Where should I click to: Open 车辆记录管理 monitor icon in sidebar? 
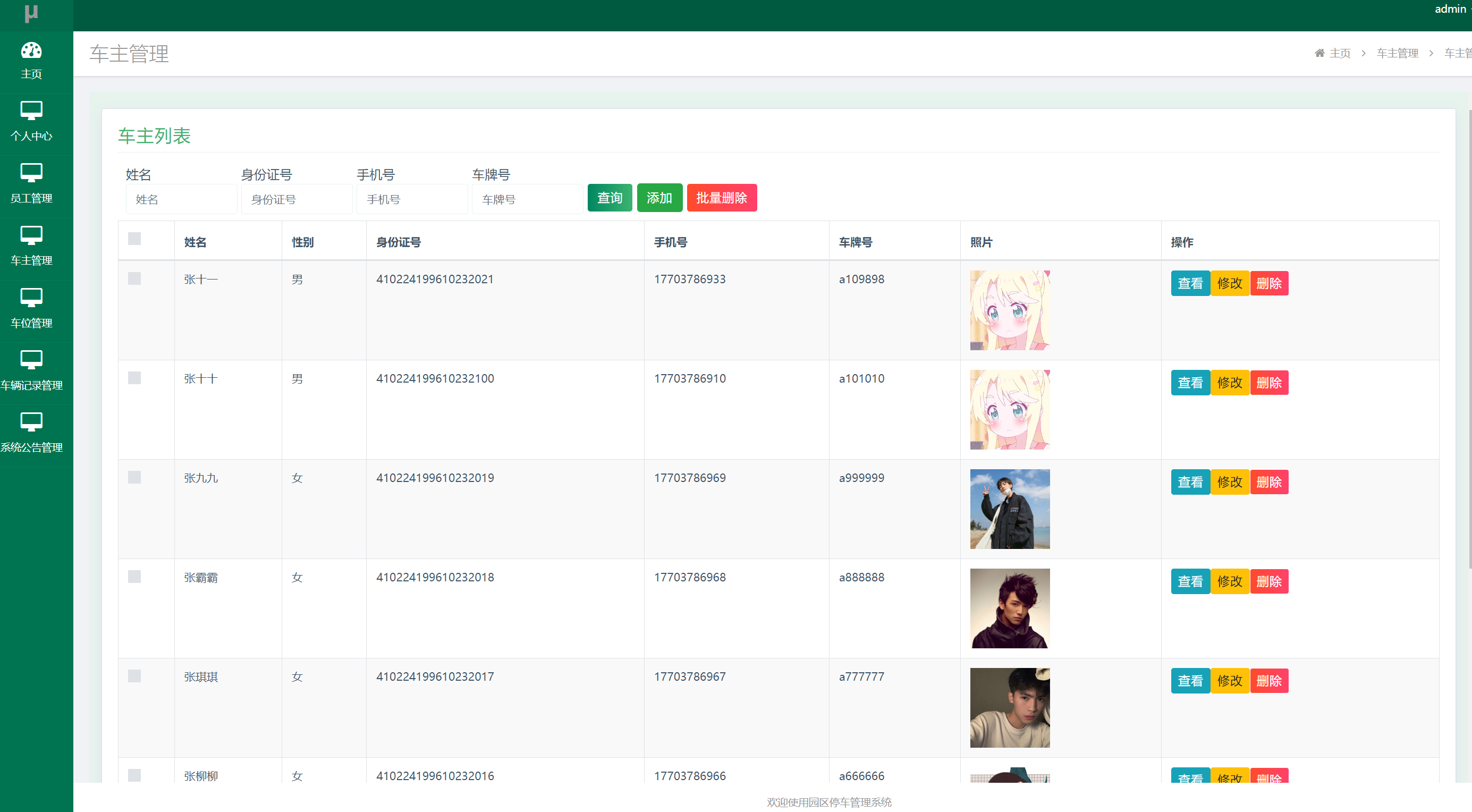(31, 359)
